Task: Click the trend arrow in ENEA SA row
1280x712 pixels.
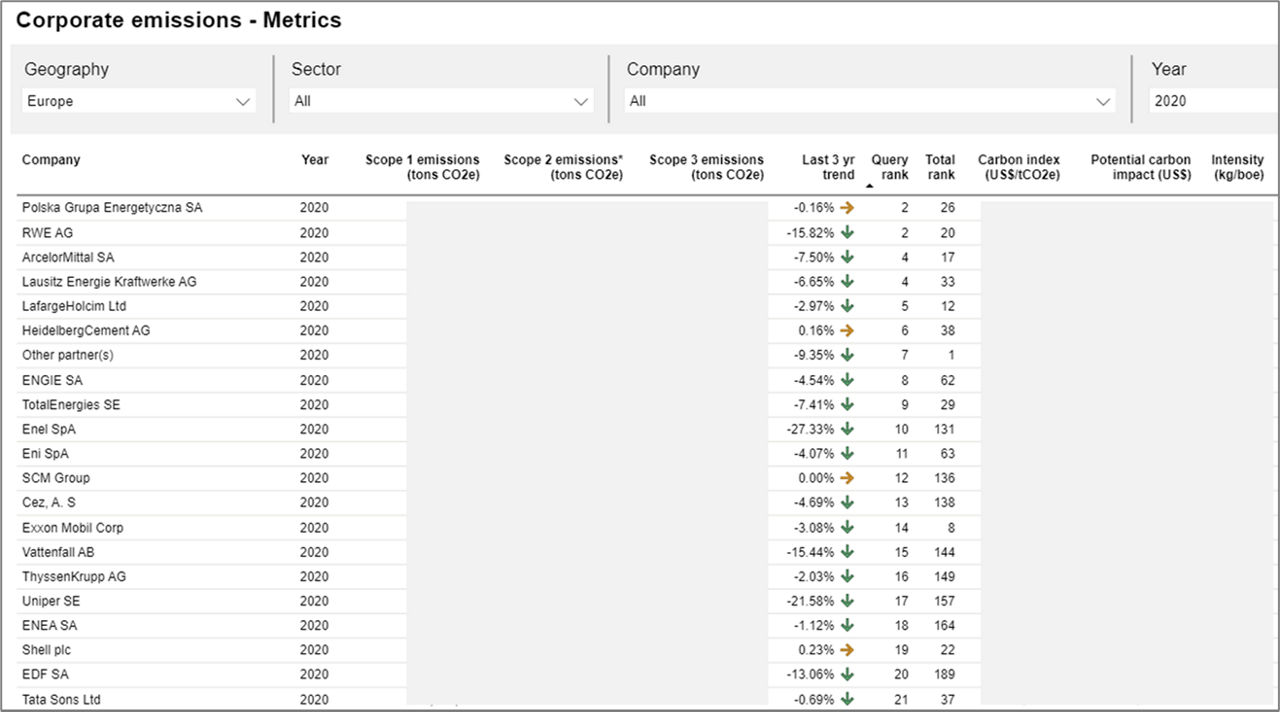Action: point(847,625)
